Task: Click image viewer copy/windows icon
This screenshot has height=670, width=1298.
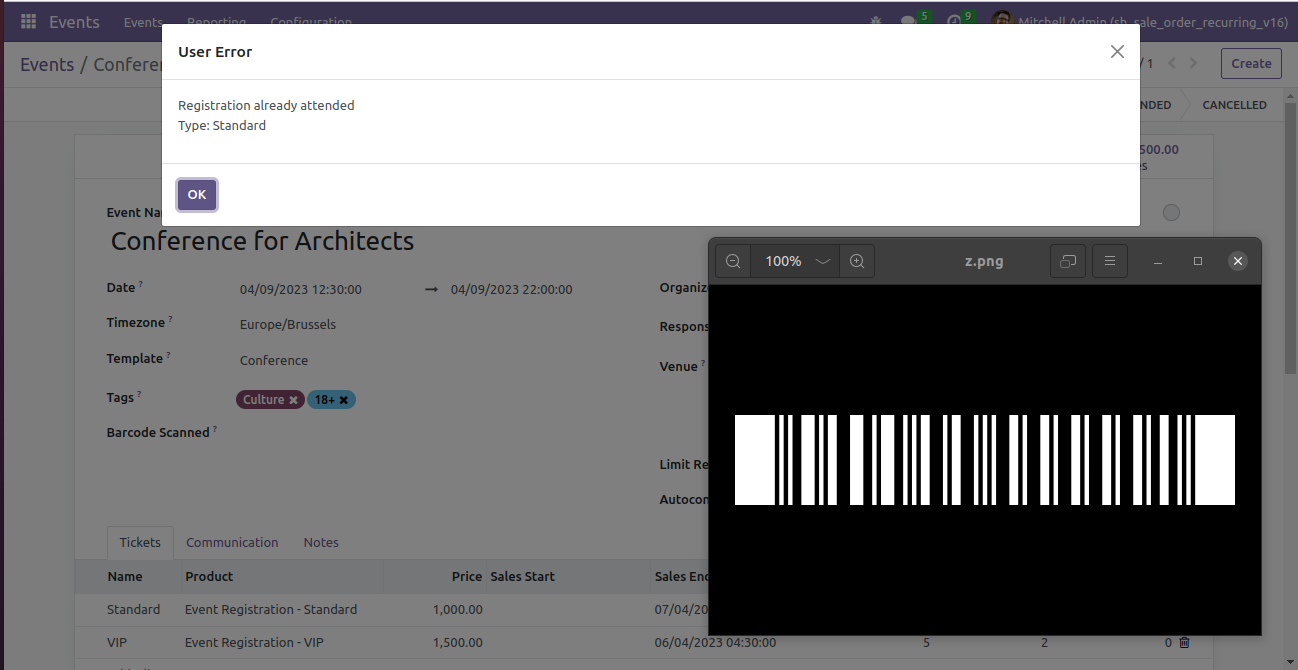Action: pos(1068,261)
